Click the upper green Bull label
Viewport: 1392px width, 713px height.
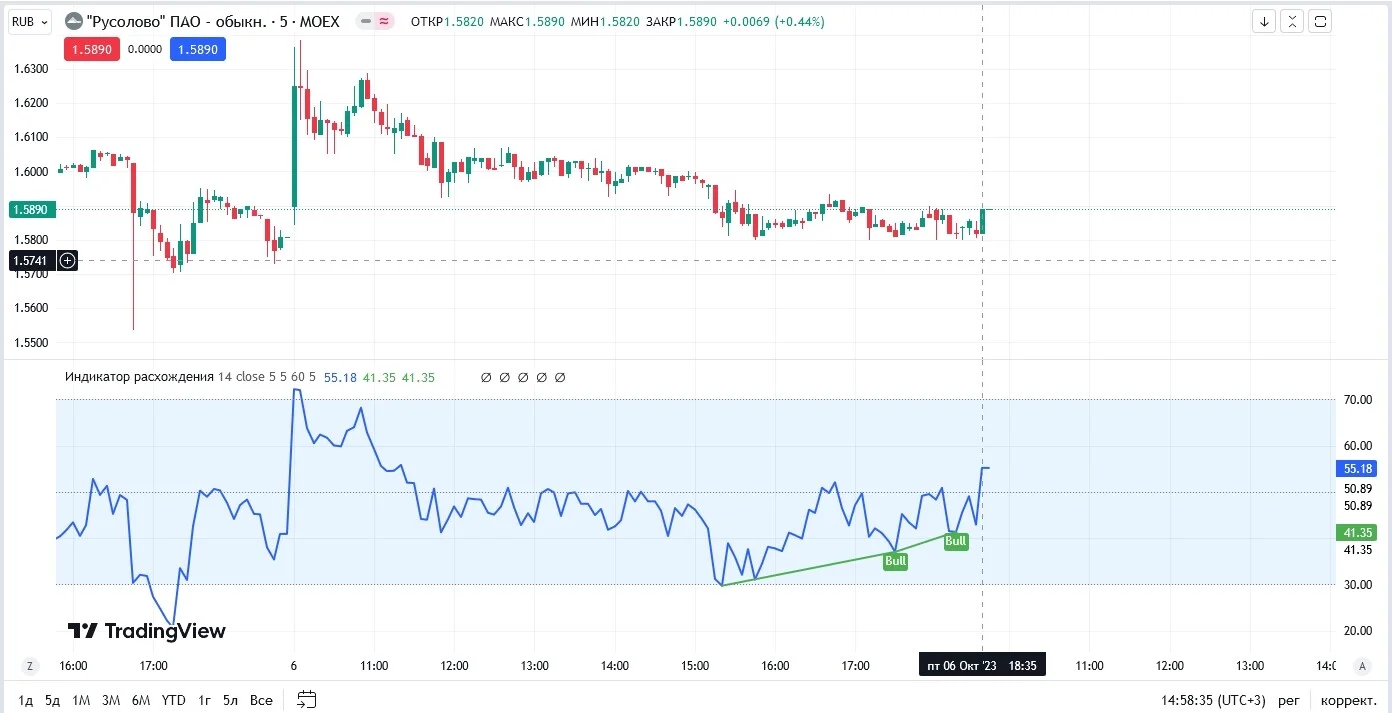tap(956, 541)
